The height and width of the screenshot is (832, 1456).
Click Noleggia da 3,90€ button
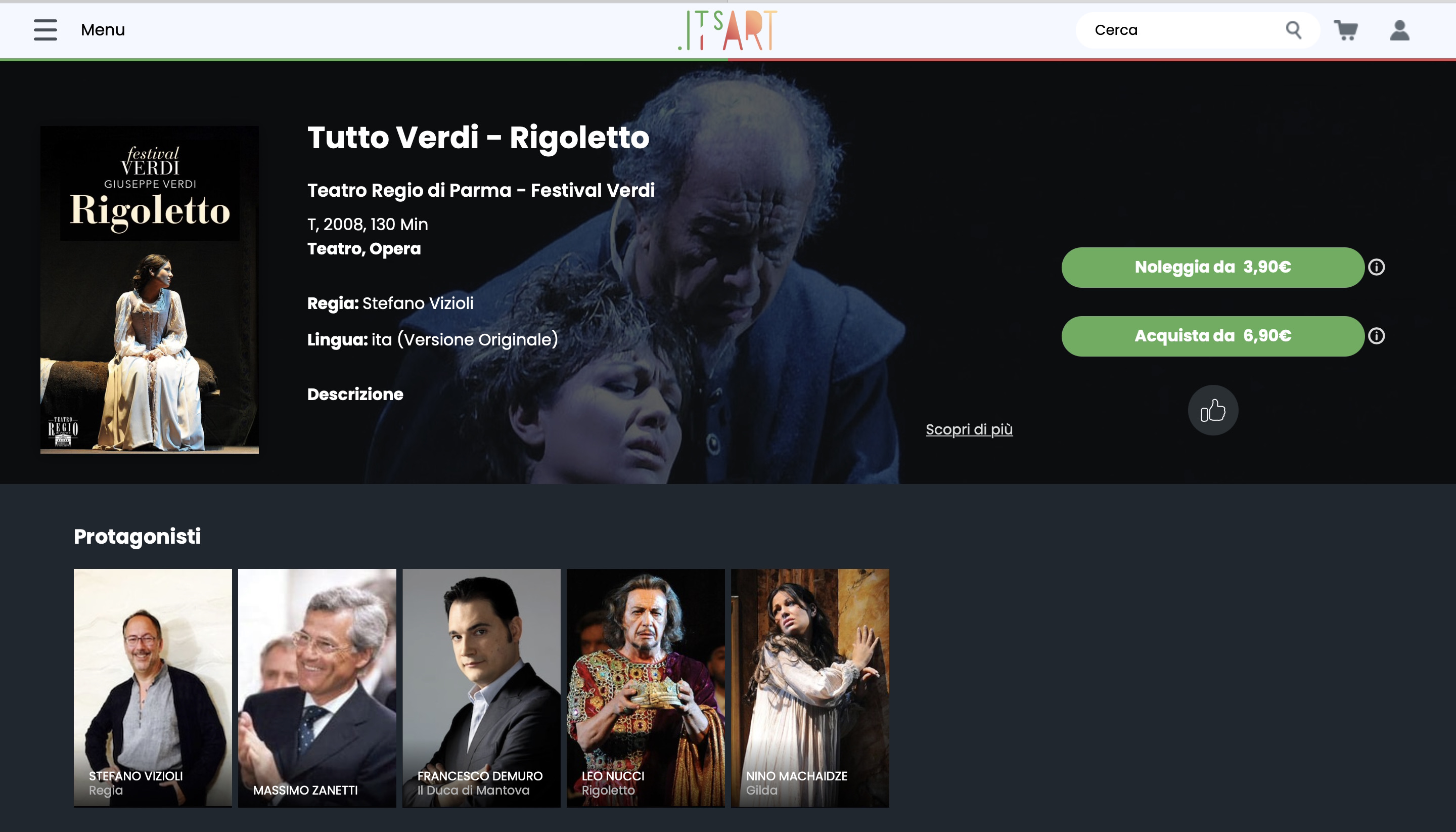[1212, 268]
